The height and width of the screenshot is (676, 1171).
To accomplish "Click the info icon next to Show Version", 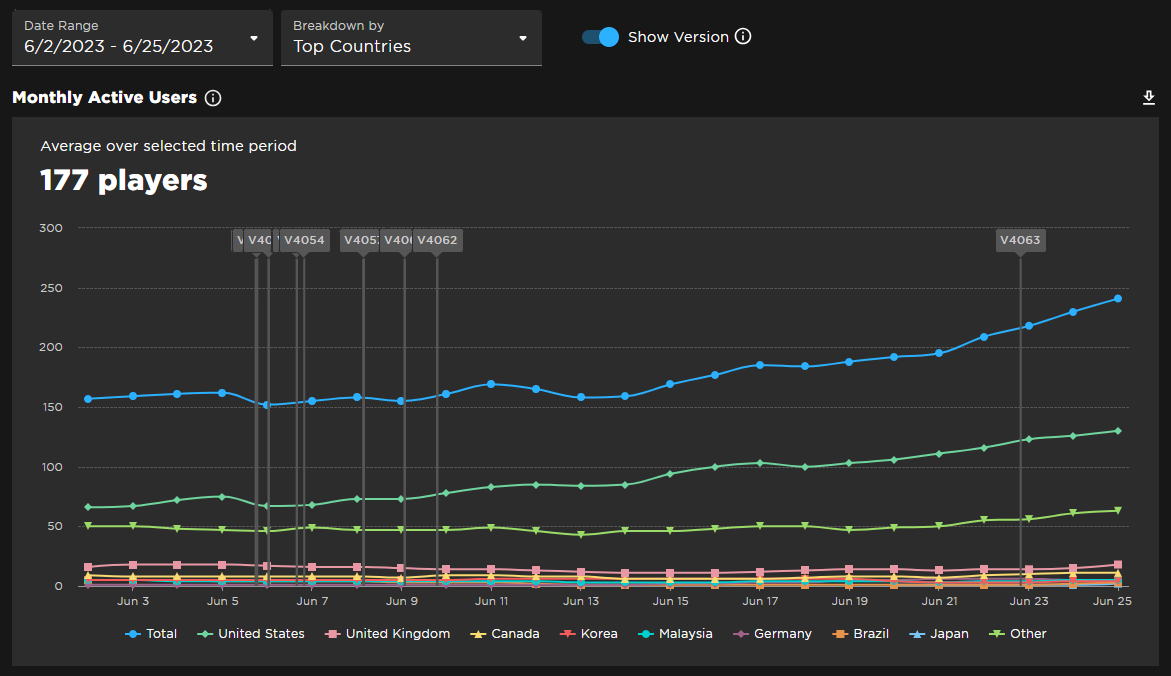I will (x=742, y=36).
